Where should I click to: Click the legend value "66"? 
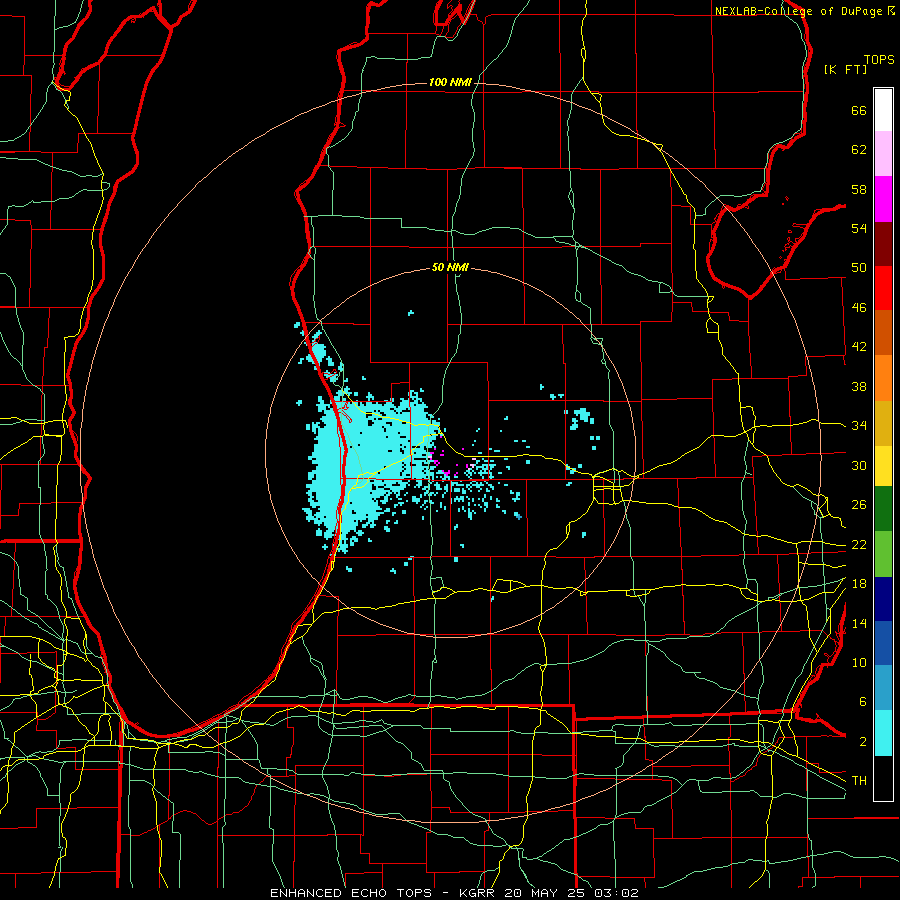[x=859, y=111]
